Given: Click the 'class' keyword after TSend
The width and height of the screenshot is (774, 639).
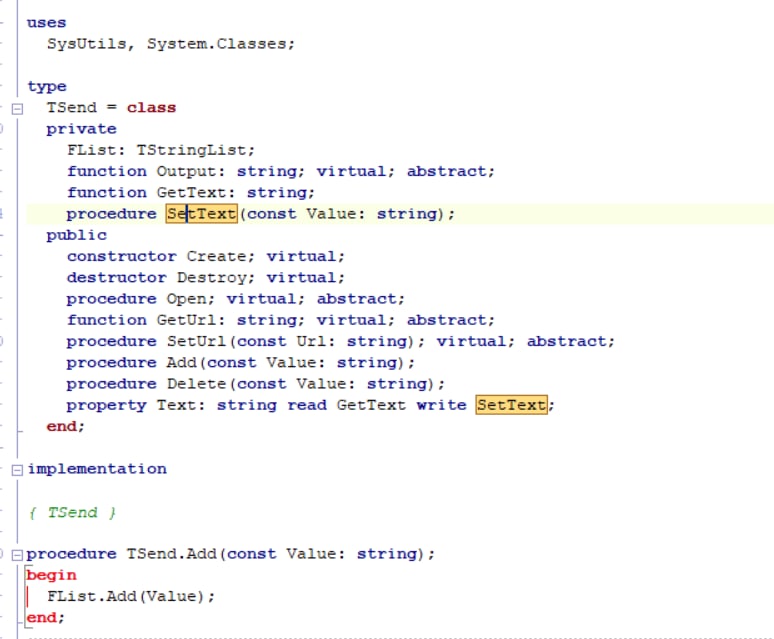Looking at the screenshot, I should point(152,108).
